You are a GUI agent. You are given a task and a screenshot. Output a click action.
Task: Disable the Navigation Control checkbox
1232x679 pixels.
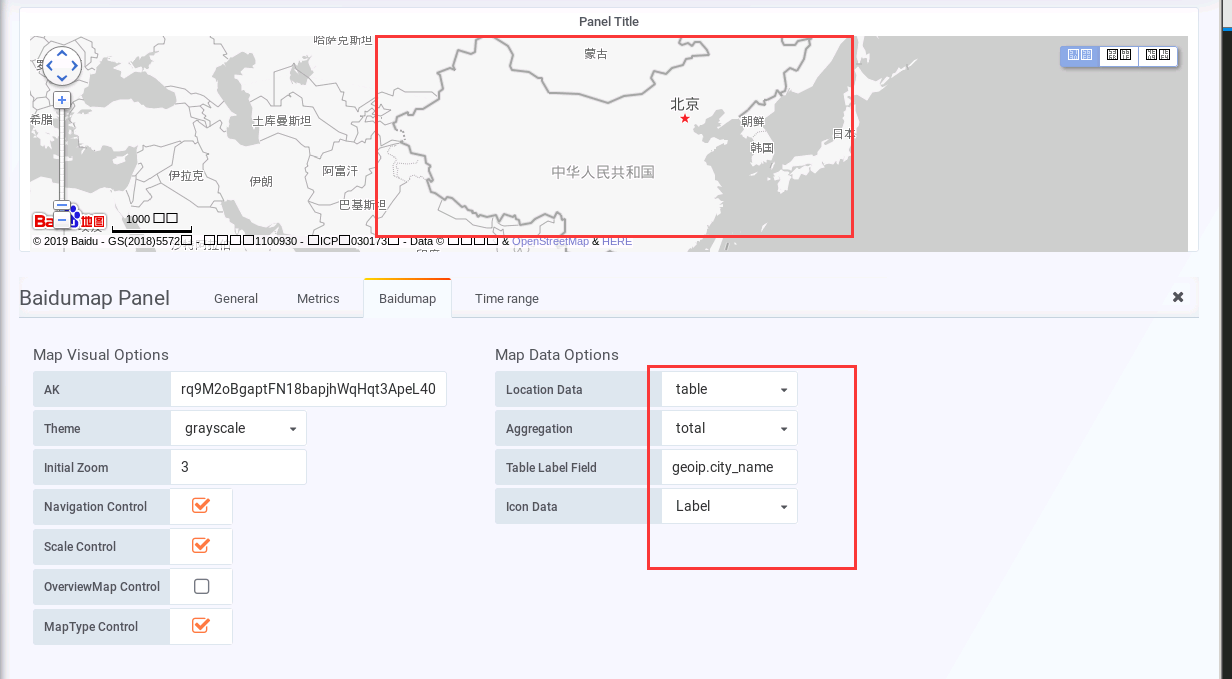tap(200, 507)
